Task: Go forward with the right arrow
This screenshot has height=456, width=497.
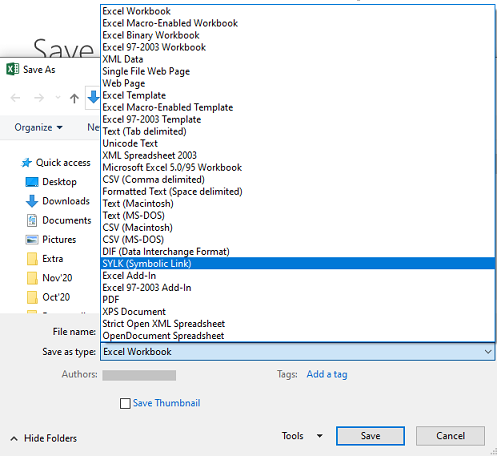Action: tap(39, 98)
